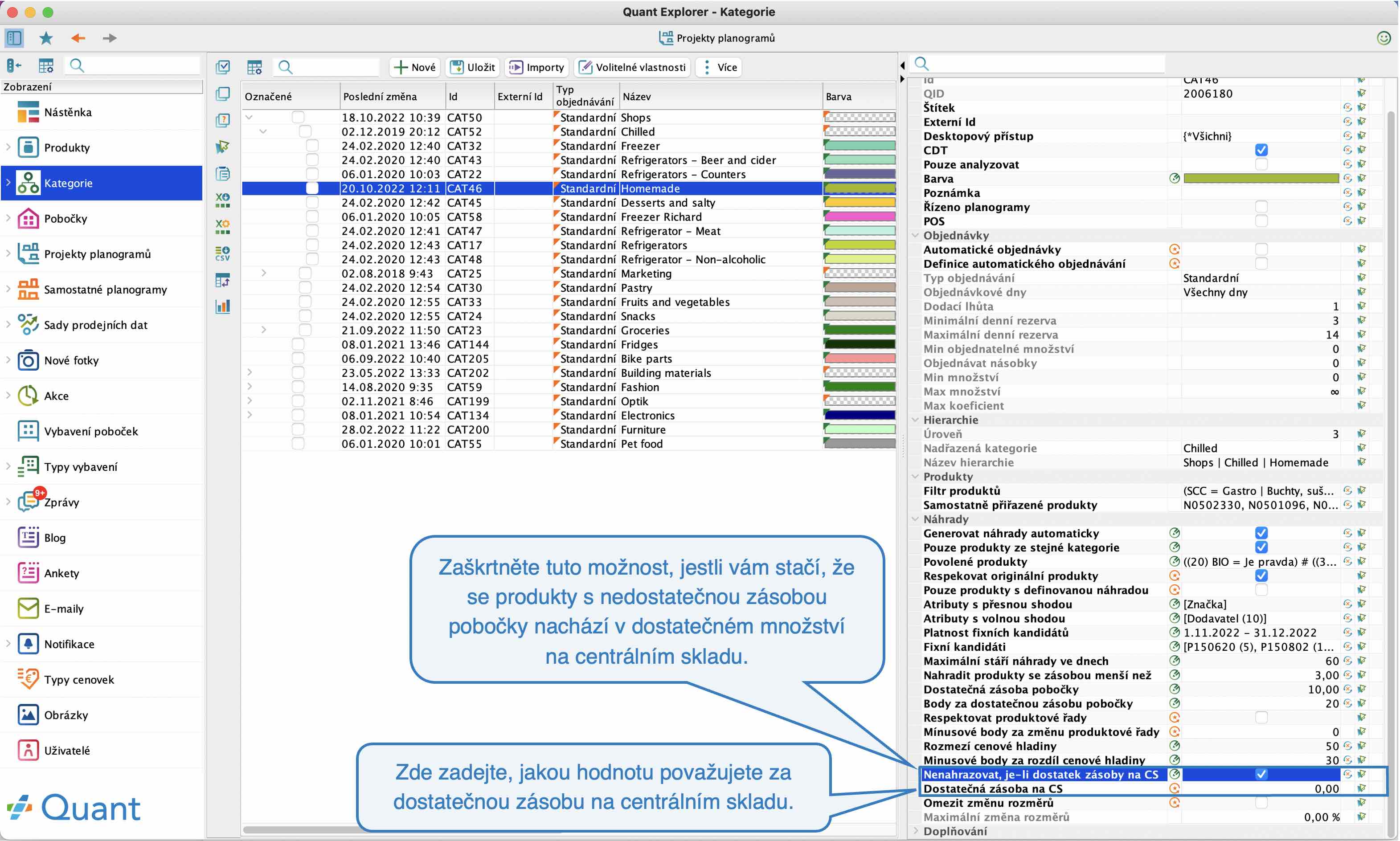The height and width of the screenshot is (841, 1400).
Task: Select Pobočky in the sidebar
Action: tap(102, 219)
